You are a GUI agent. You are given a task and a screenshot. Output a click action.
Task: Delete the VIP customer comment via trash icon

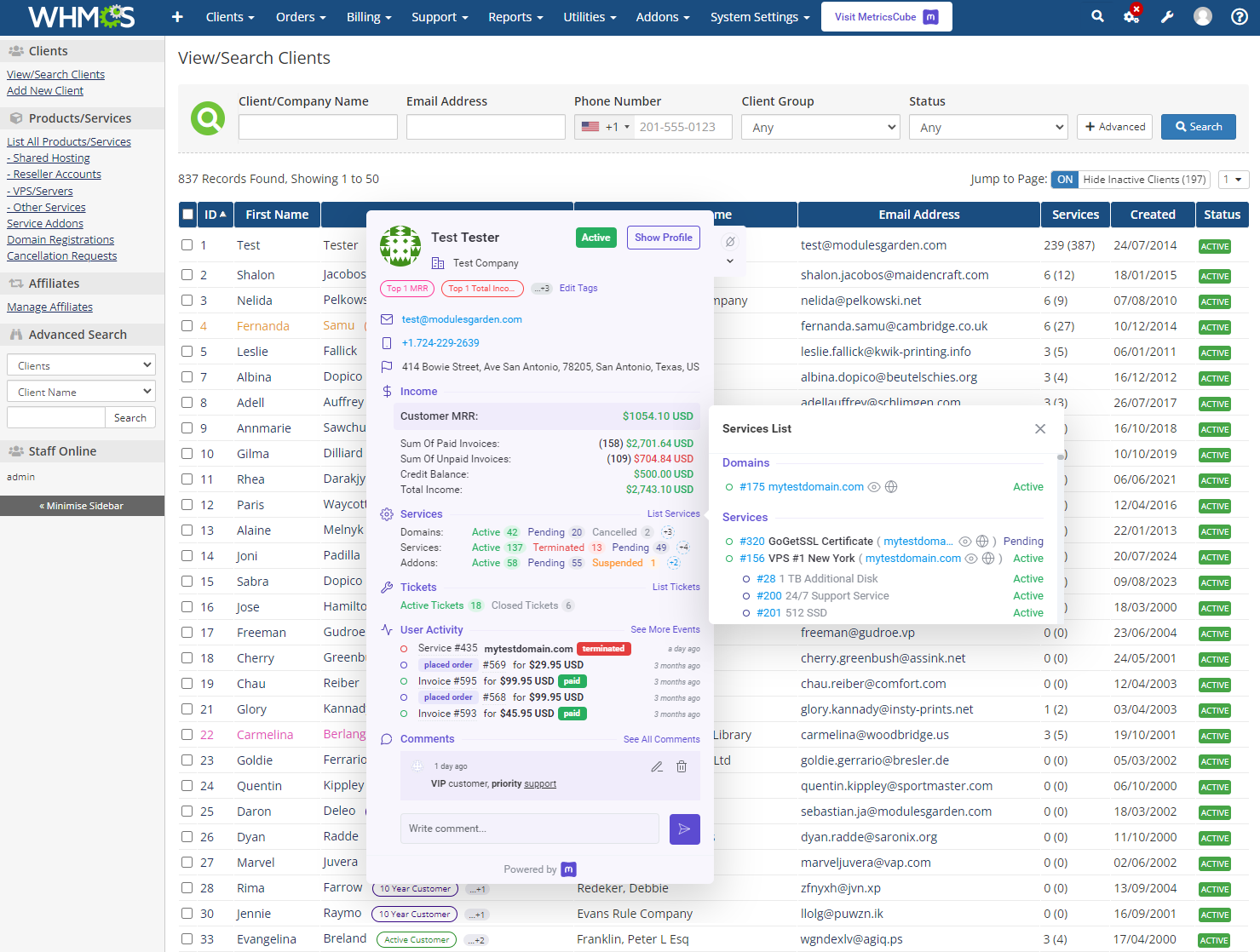pyautogui.click(x=682, y=766)
